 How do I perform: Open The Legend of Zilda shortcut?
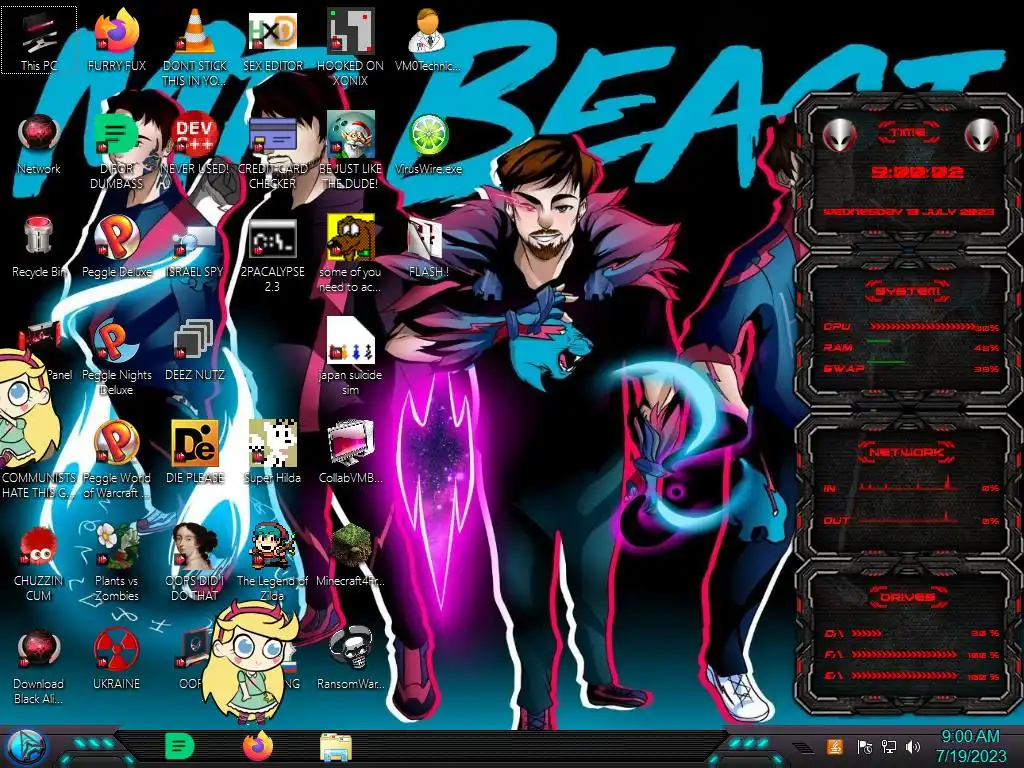273,563
